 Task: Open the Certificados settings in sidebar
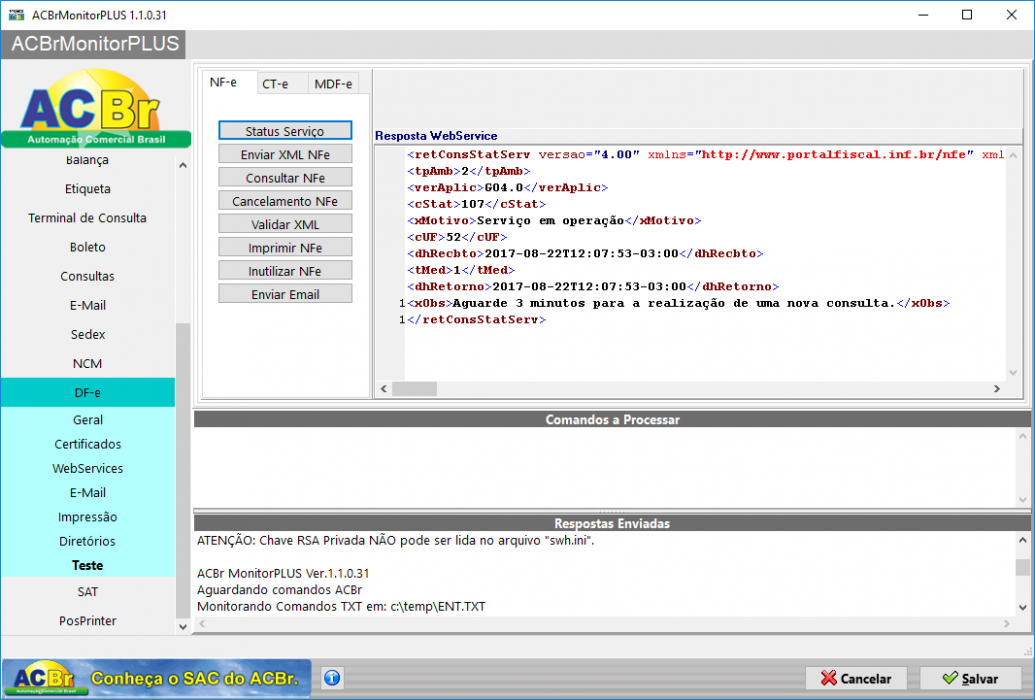tap(88, 444)
